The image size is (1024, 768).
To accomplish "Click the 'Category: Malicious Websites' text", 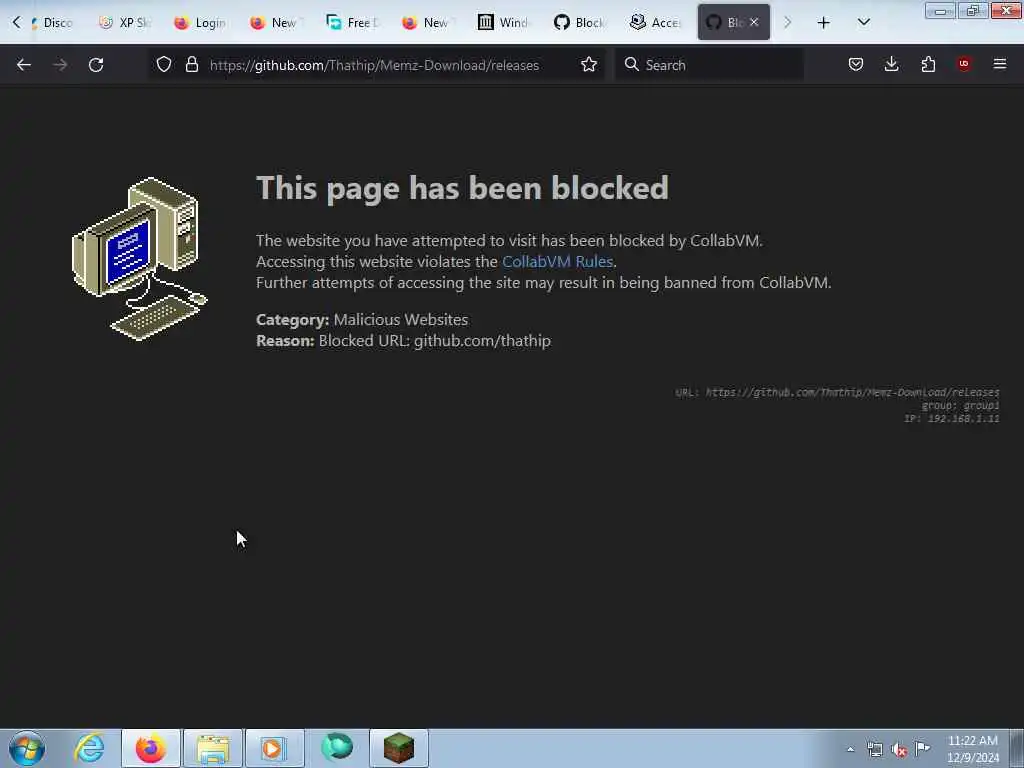I will [362, 319].
